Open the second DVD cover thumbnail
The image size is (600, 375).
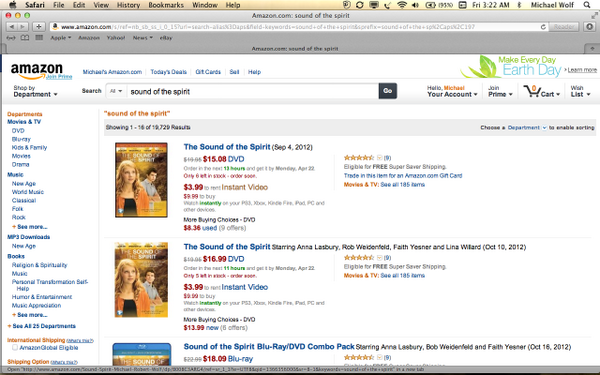[141, 279]
